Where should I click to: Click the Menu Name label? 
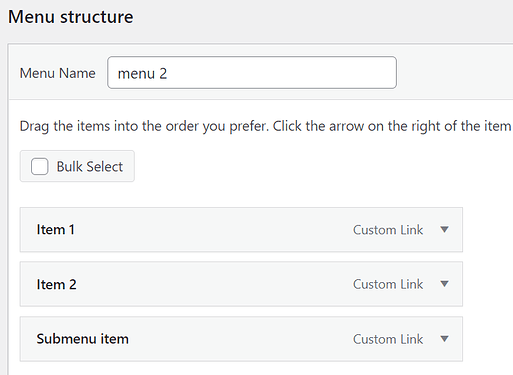click(x=58, y=73)
